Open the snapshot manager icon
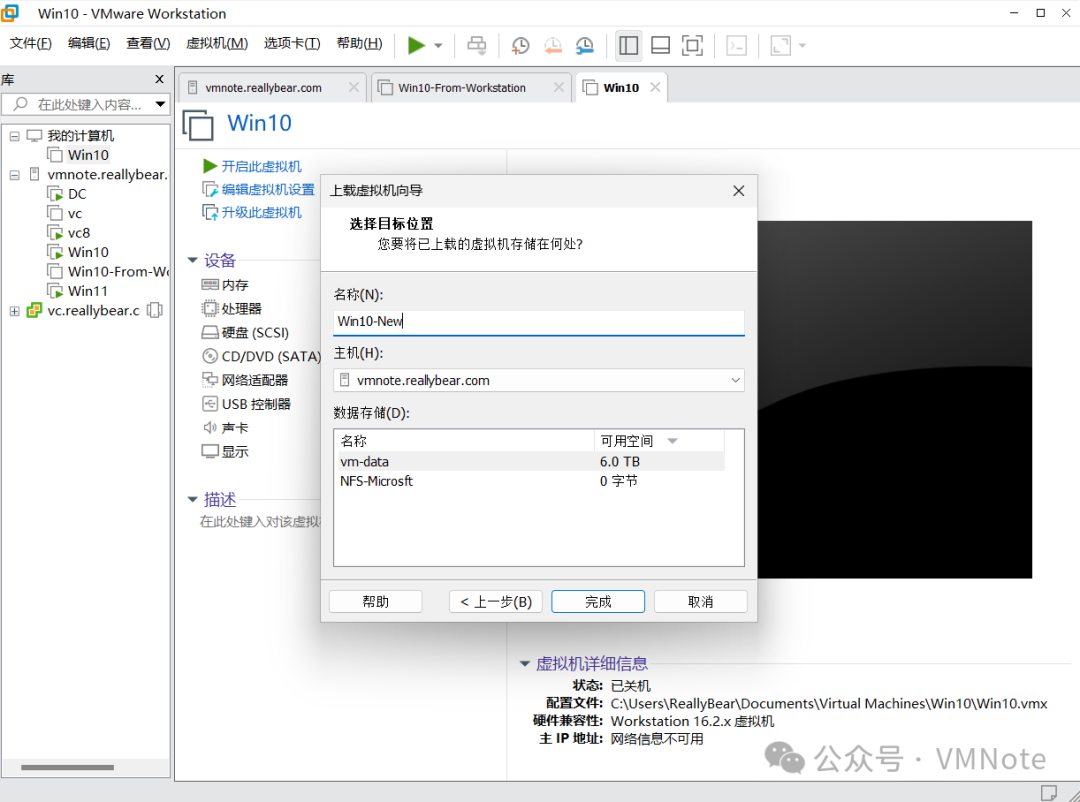This screenshot has width=1080, height=802. pos(585,45)
